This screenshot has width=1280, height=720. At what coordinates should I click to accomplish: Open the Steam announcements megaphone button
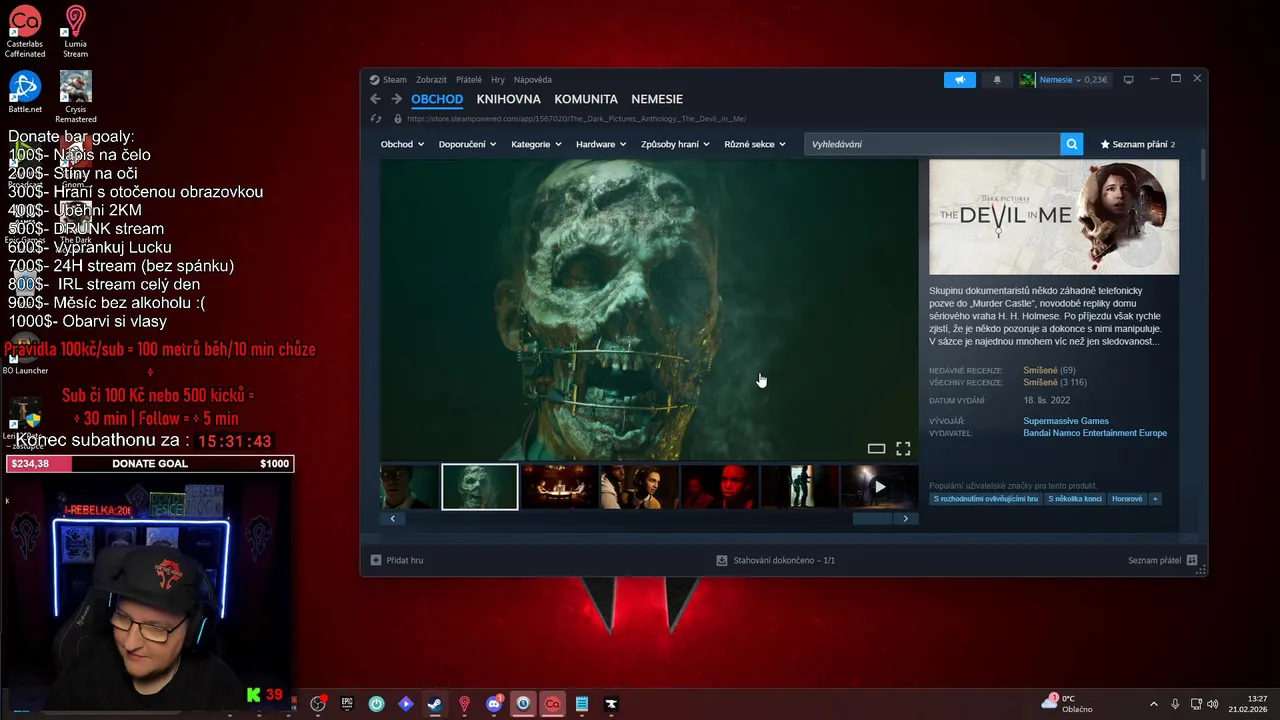point(959,80)
